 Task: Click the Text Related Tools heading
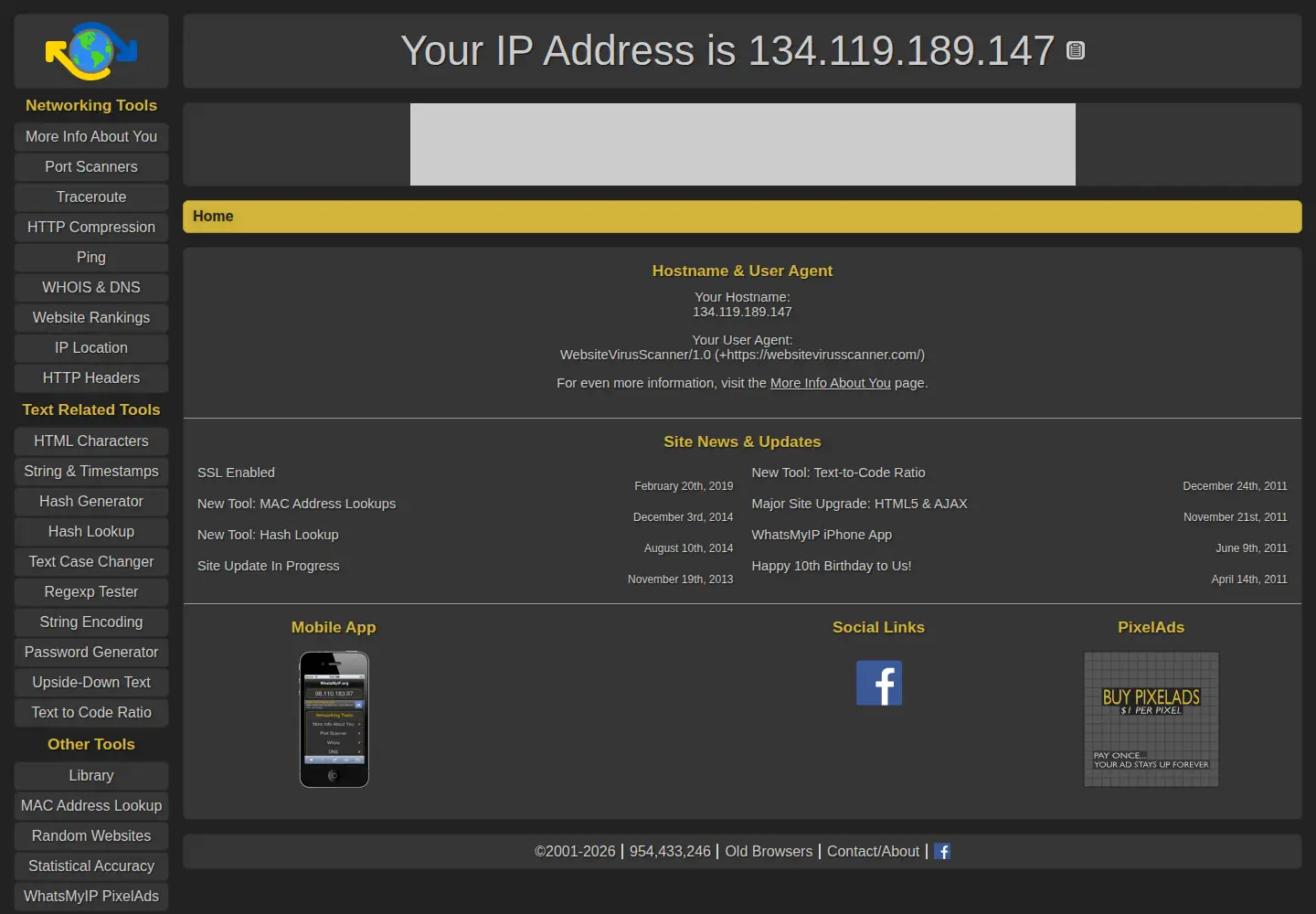91,409
